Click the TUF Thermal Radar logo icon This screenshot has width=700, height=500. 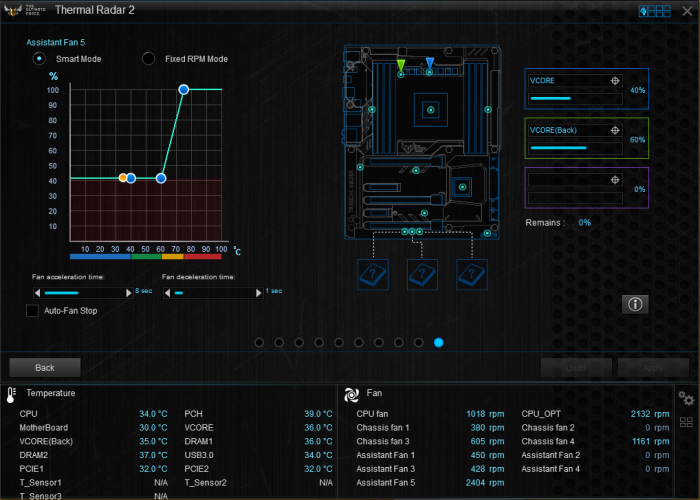(x=12, y=10)
